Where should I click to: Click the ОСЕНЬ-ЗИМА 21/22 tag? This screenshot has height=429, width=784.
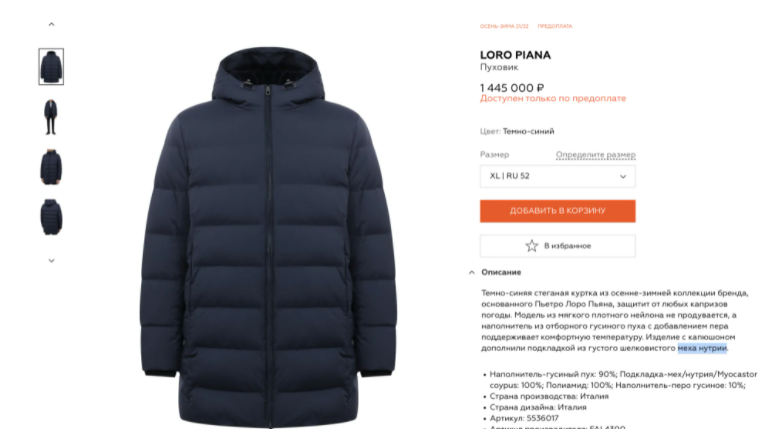coord(504,26)
